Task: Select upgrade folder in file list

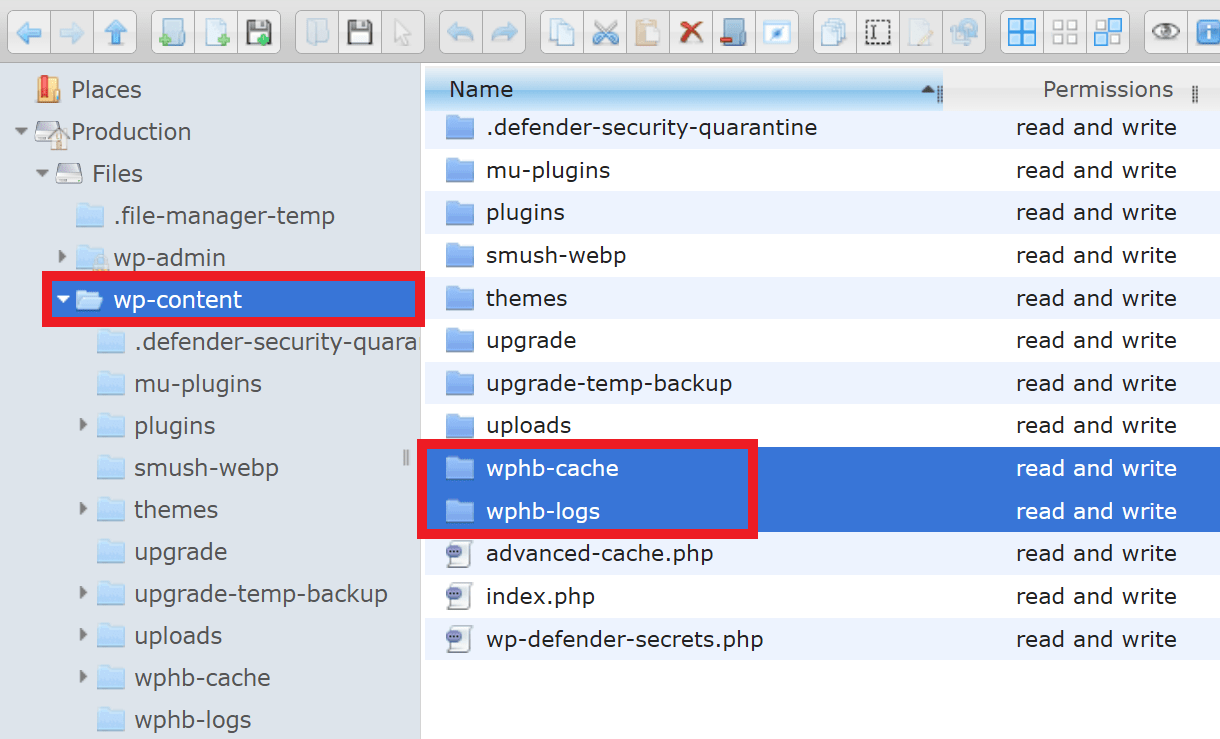Action: (x=822, y=340)
